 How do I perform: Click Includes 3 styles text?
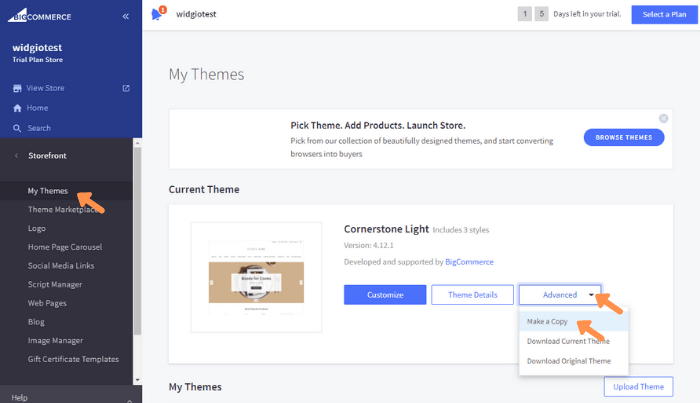click(x=461, y=230)
